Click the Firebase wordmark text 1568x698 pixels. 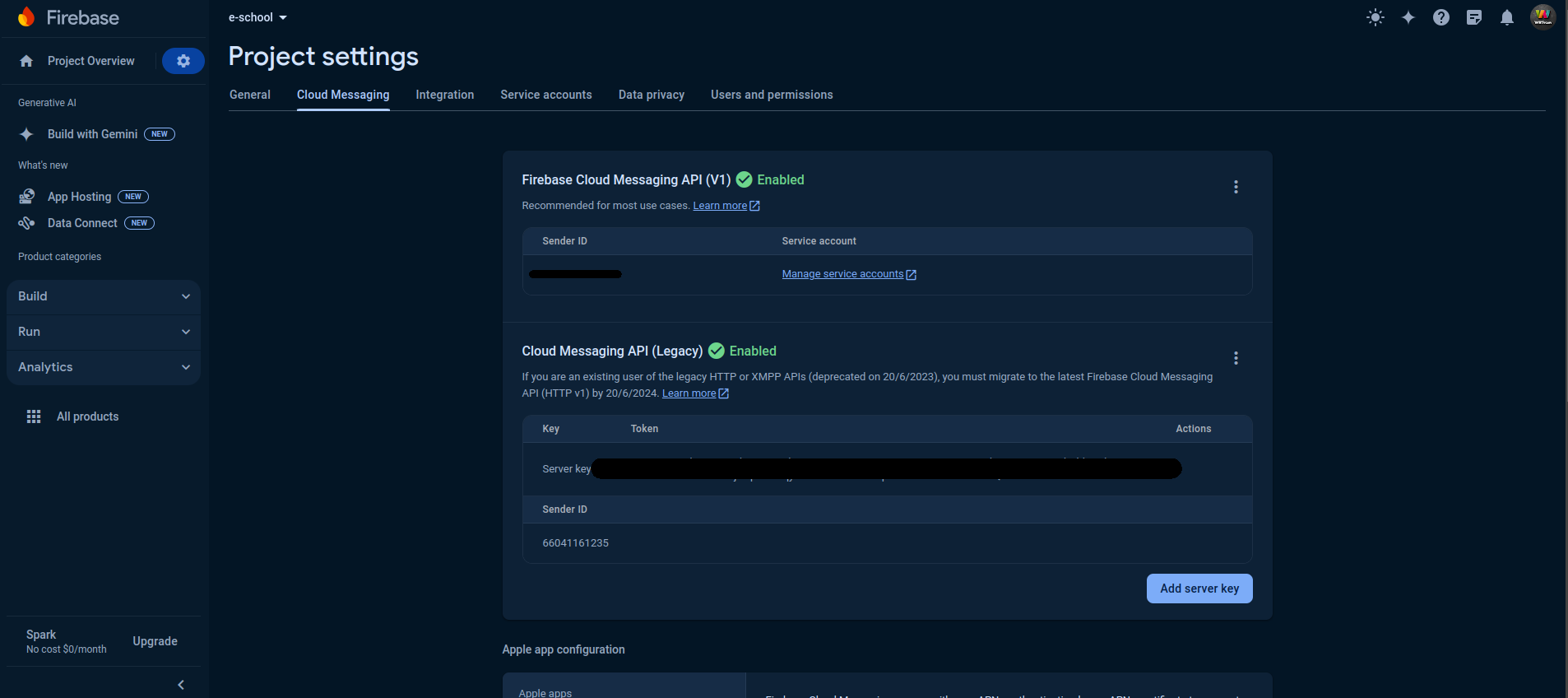tap(82, 17)
